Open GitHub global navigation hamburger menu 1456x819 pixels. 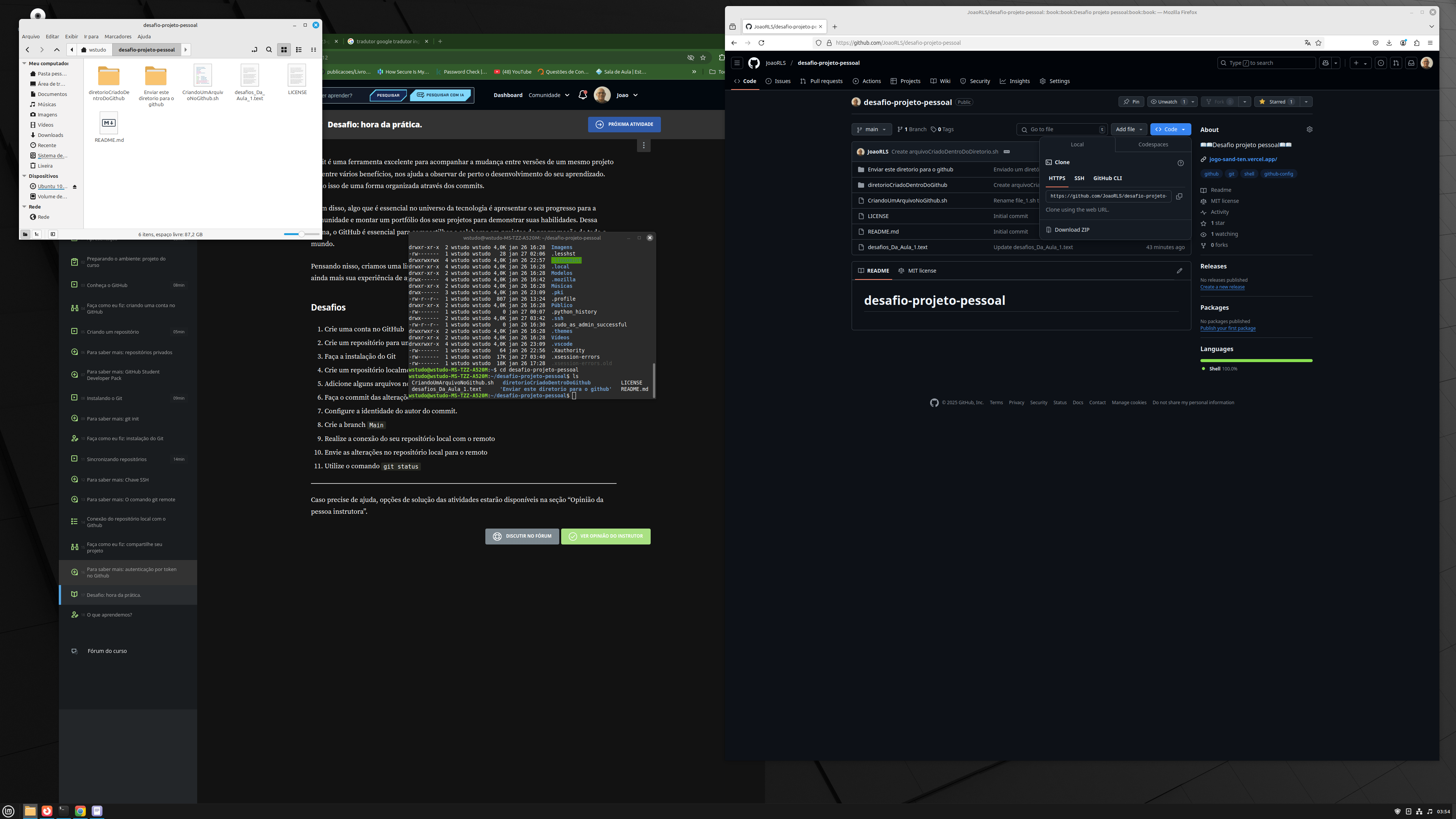[736, 63]
